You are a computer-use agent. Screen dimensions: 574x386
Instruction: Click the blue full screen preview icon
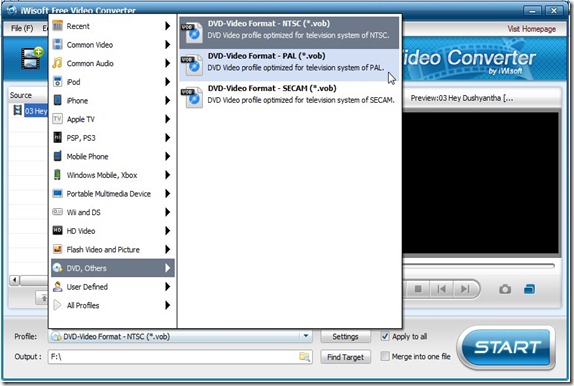(x=529, y=289)
